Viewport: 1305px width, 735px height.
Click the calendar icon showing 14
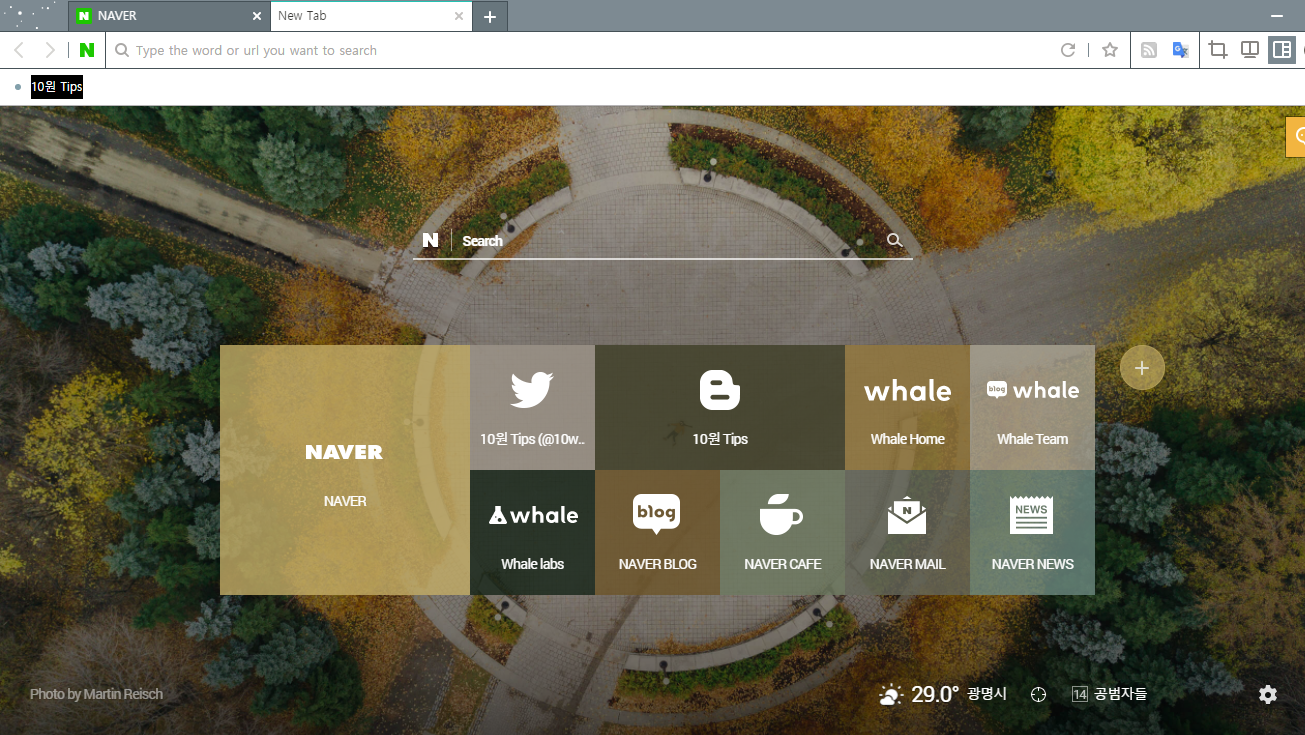point(1078,693)
